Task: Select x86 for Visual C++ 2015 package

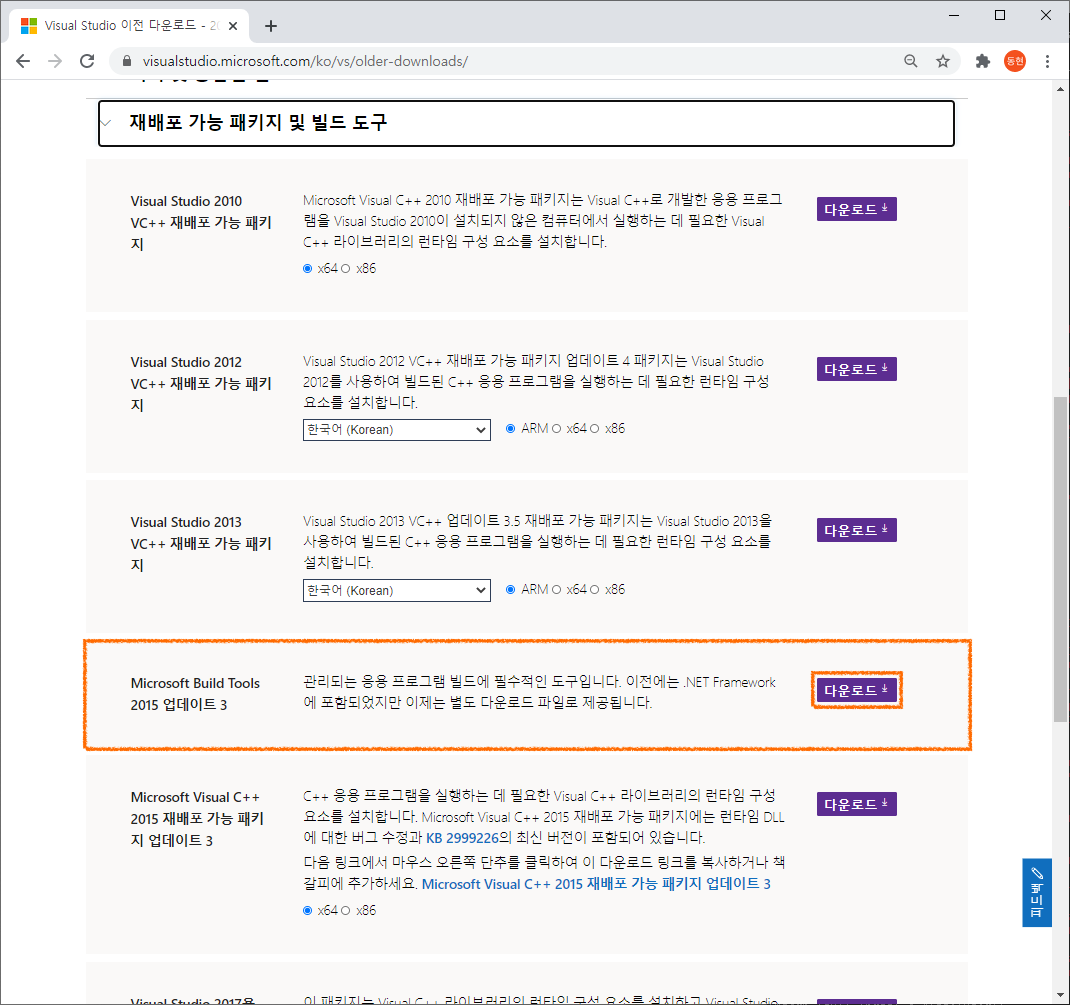Action: coord(345,911)
